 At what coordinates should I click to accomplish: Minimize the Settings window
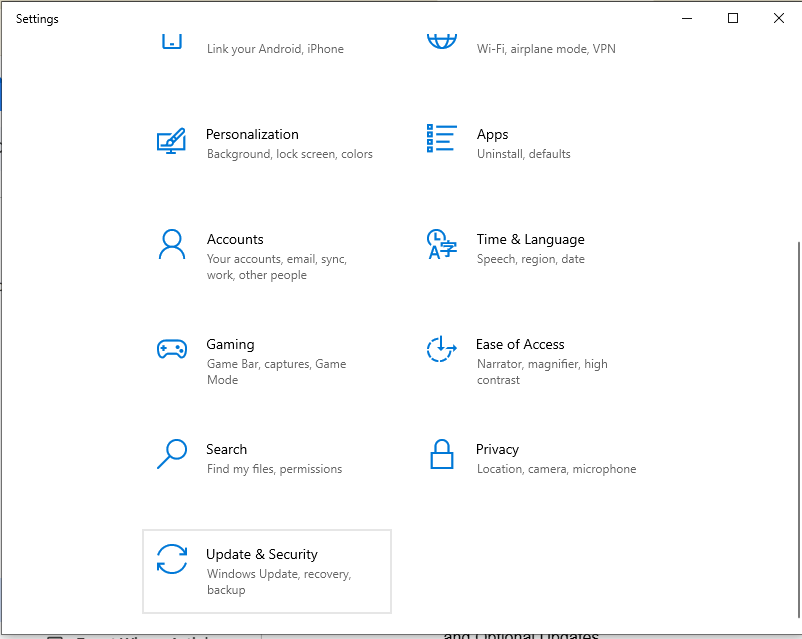(x=687, y=18)
